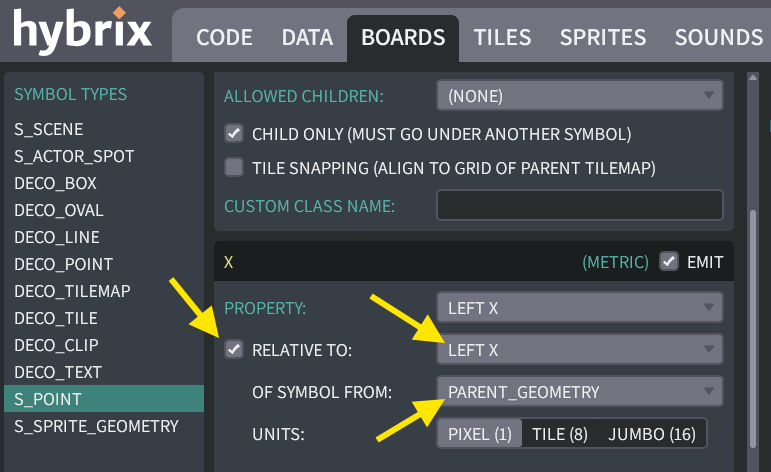Open the OF SYMBOL FROM dropdown
Viewport: 771px width, 472px height.
pyautogui.click(x=579, y=390)
